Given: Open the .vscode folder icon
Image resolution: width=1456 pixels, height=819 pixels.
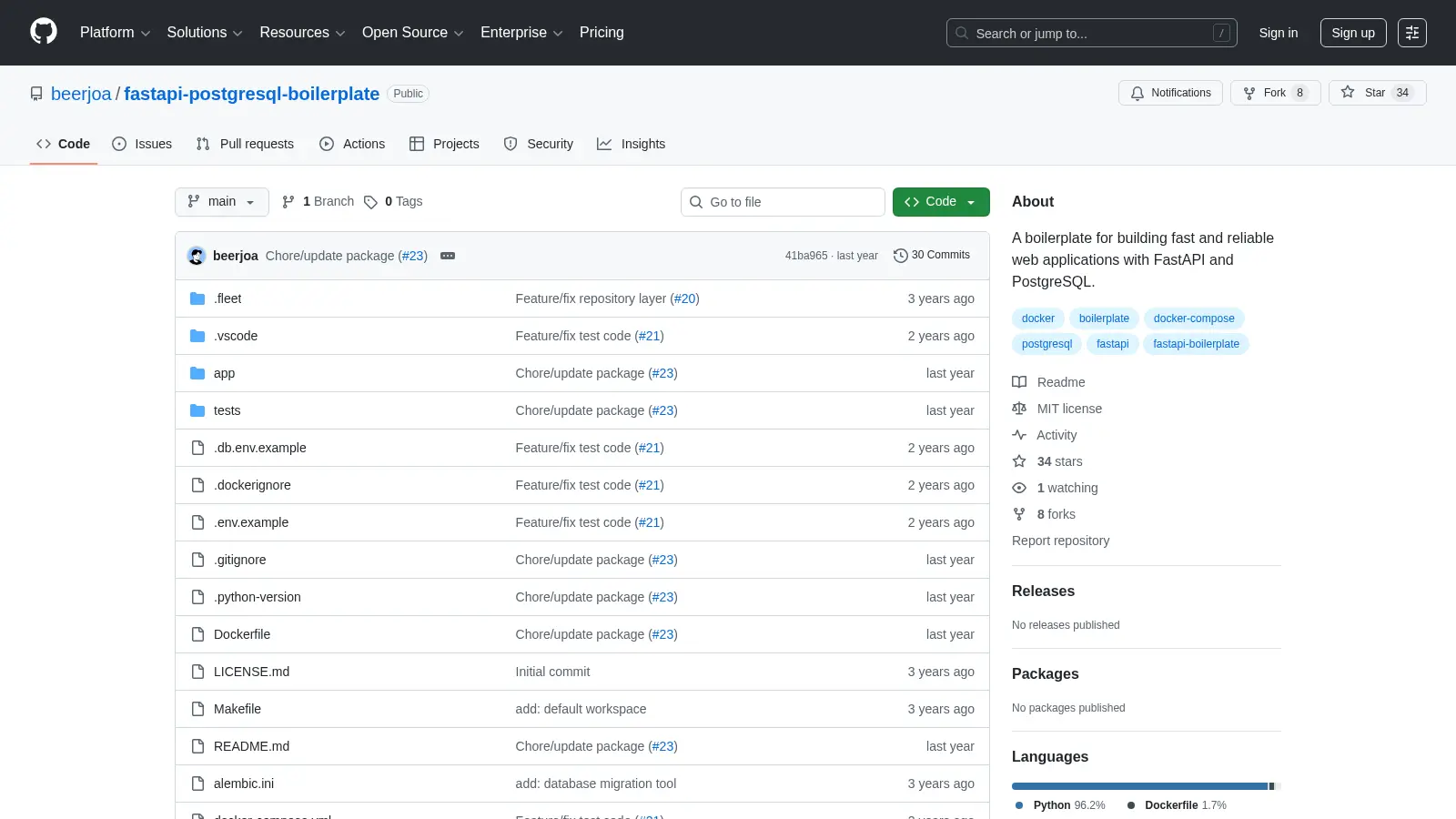Looking at the screenshot, I should point(197,336).
